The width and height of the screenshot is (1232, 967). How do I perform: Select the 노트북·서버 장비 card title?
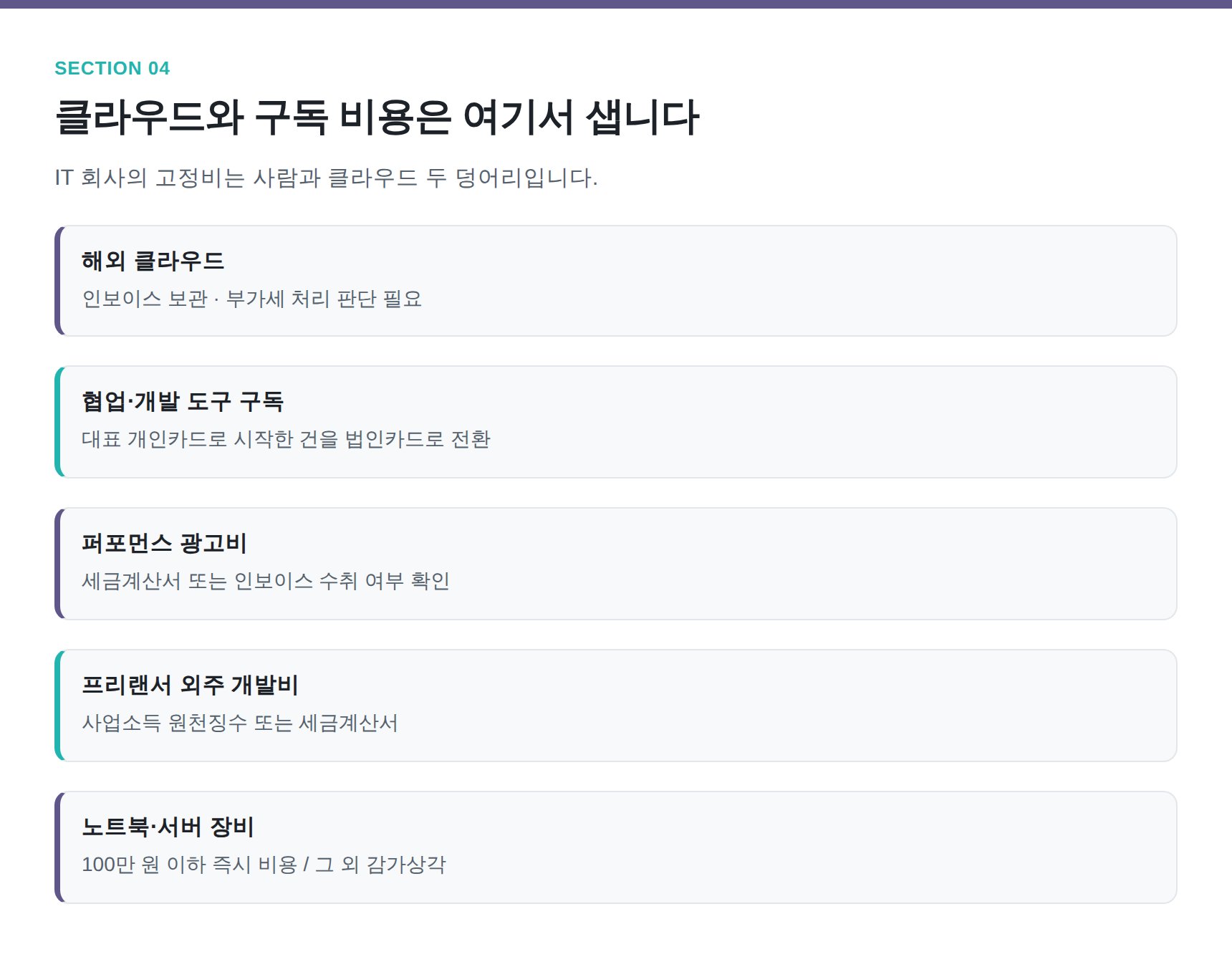168,827
